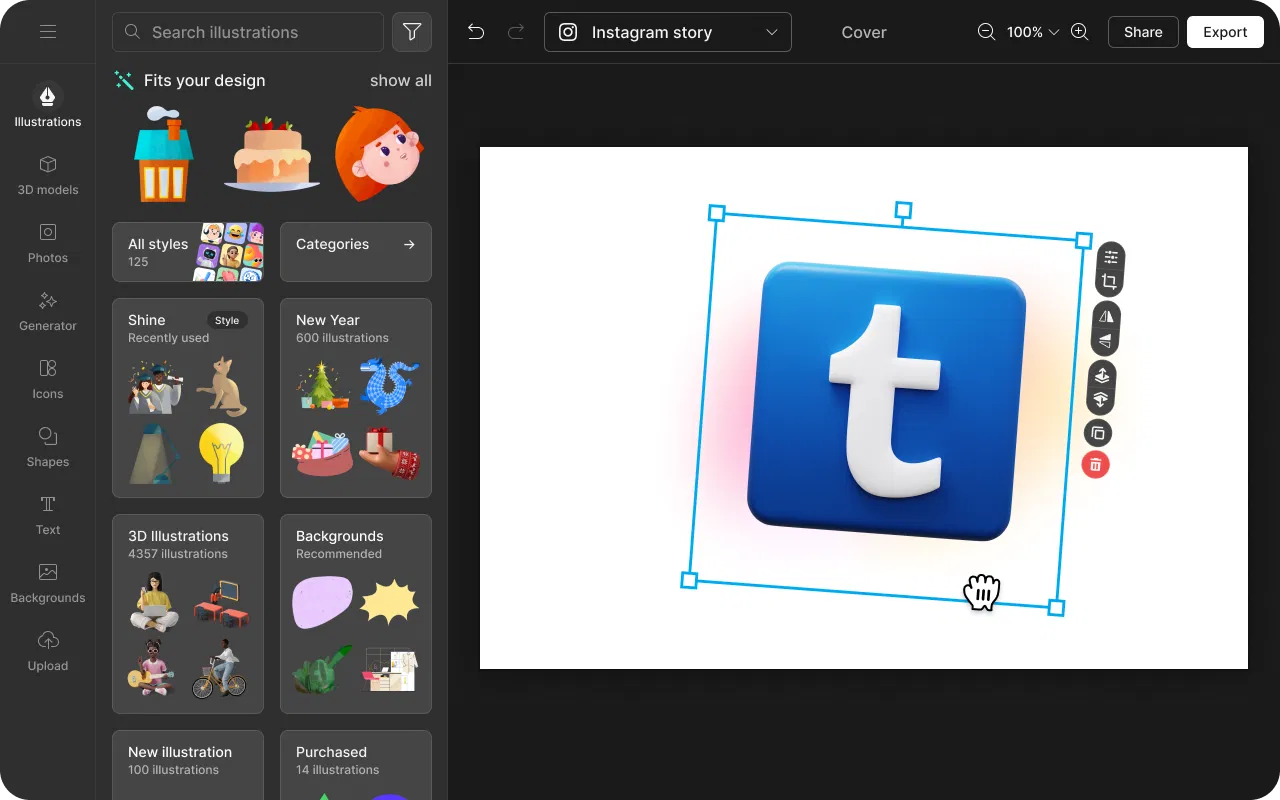Open the Icons section
Image resolution: width=1280 pixels, height=800 pixels.
(x=47, y=378)
